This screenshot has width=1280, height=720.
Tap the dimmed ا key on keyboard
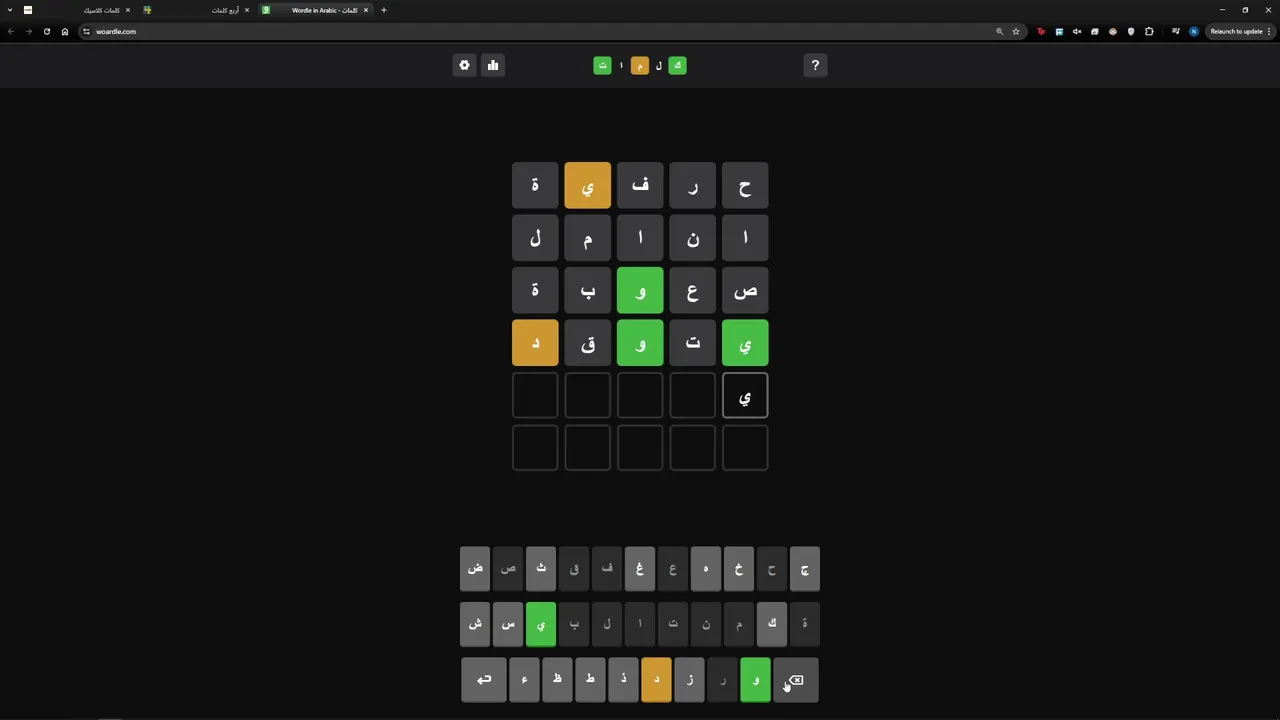(640, 624)
